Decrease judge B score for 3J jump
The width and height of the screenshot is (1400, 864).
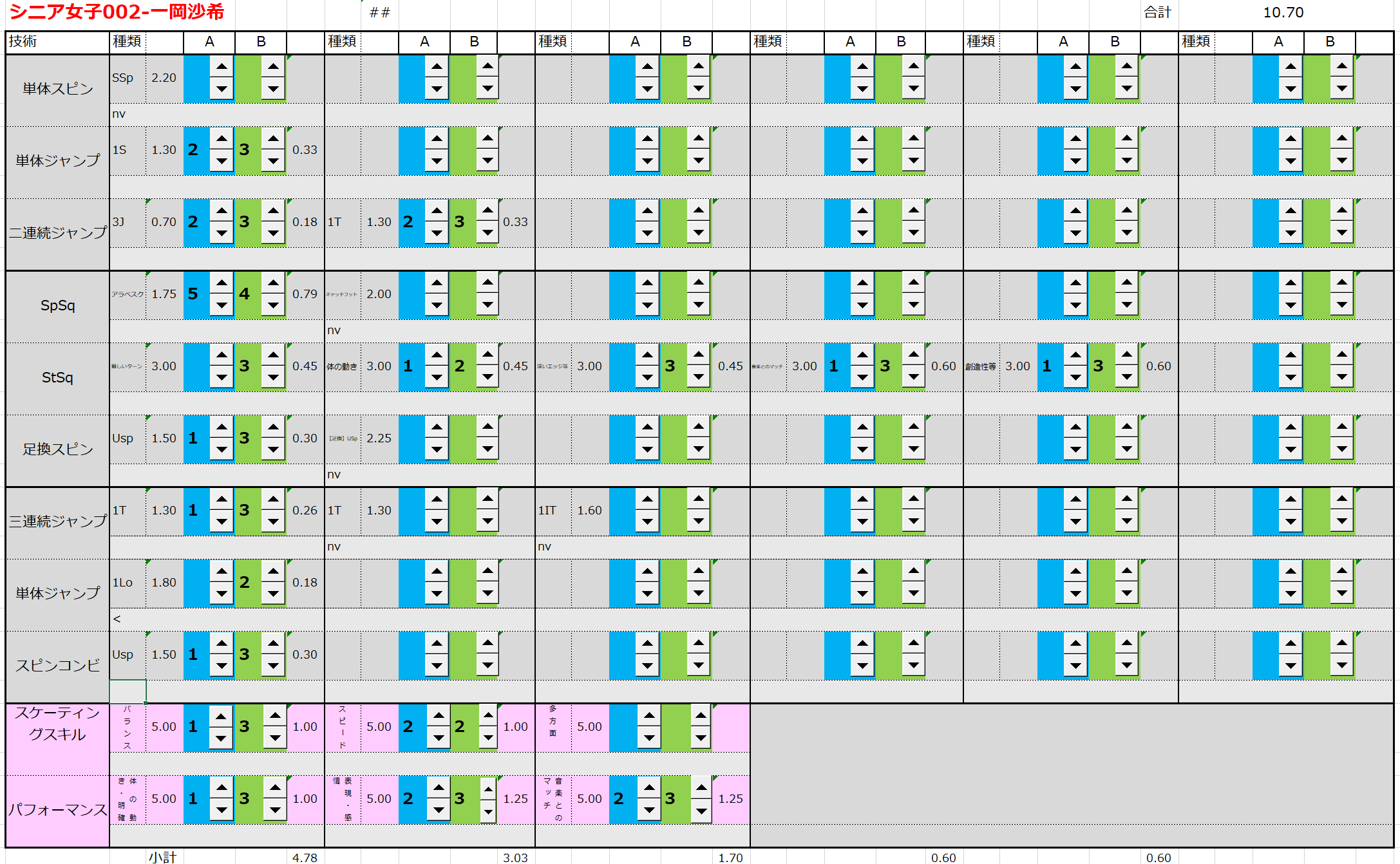tap(273, 233)
